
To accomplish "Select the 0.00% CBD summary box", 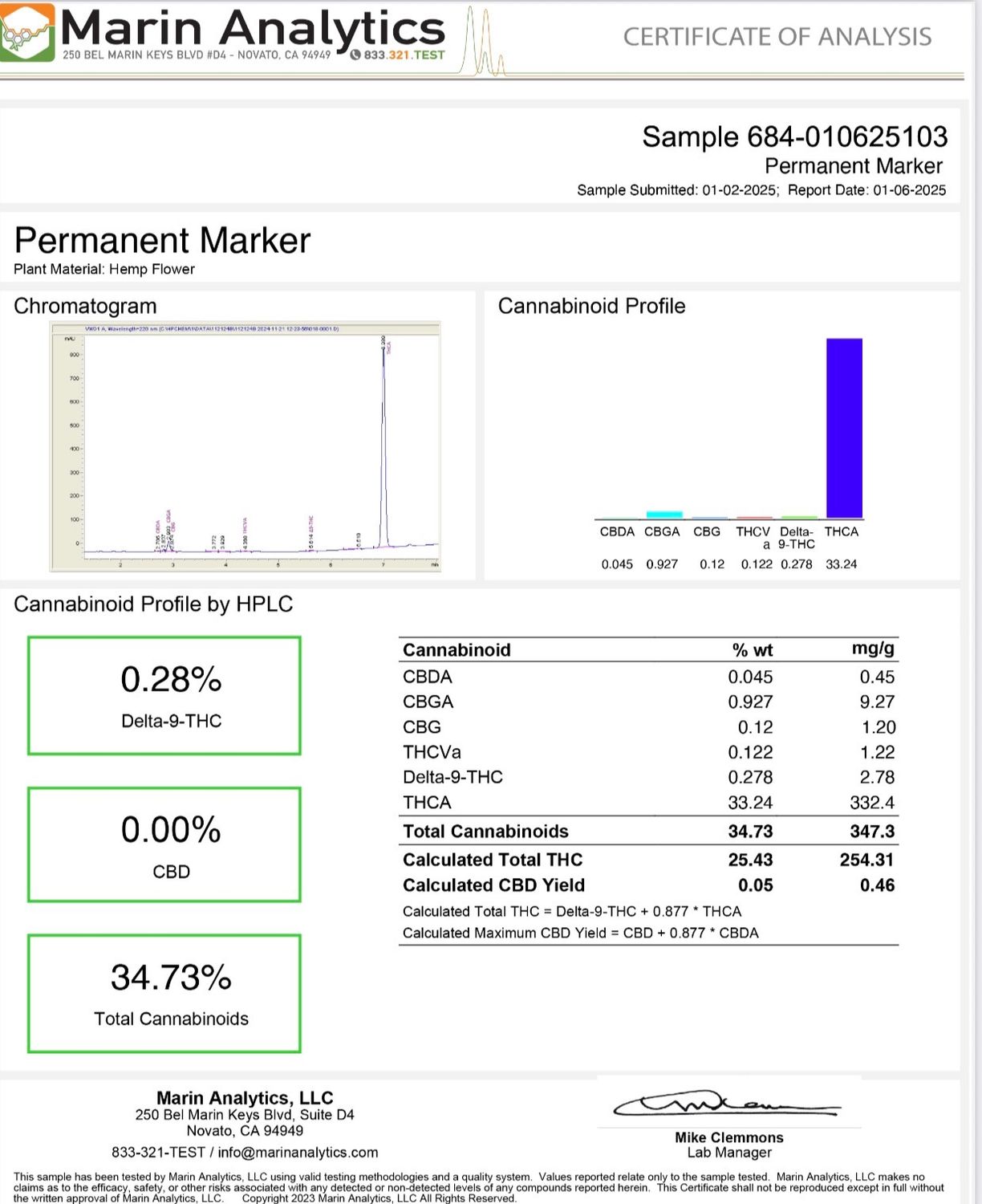I will 164,844.
